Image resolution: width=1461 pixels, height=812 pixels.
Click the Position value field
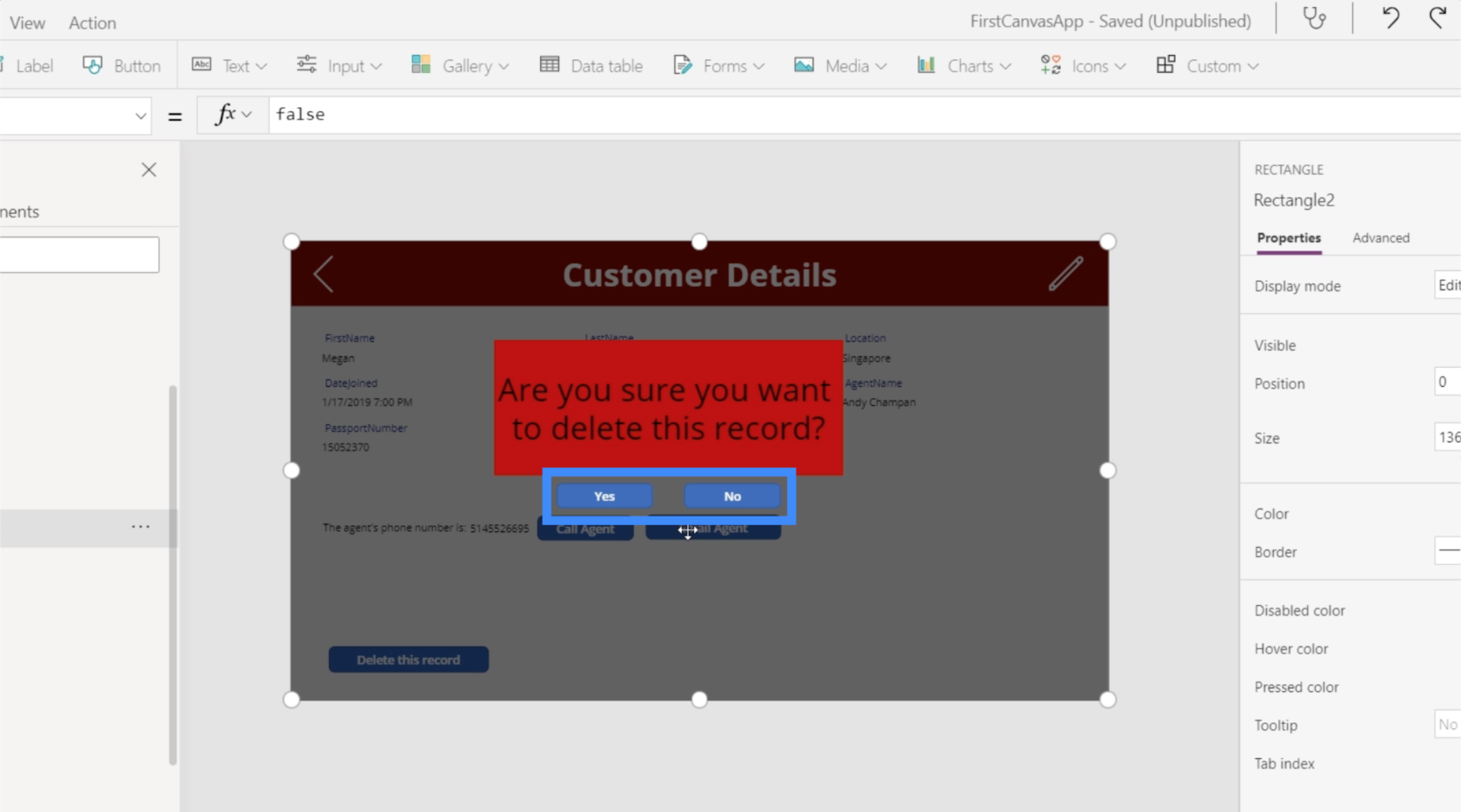[1447, 382]
